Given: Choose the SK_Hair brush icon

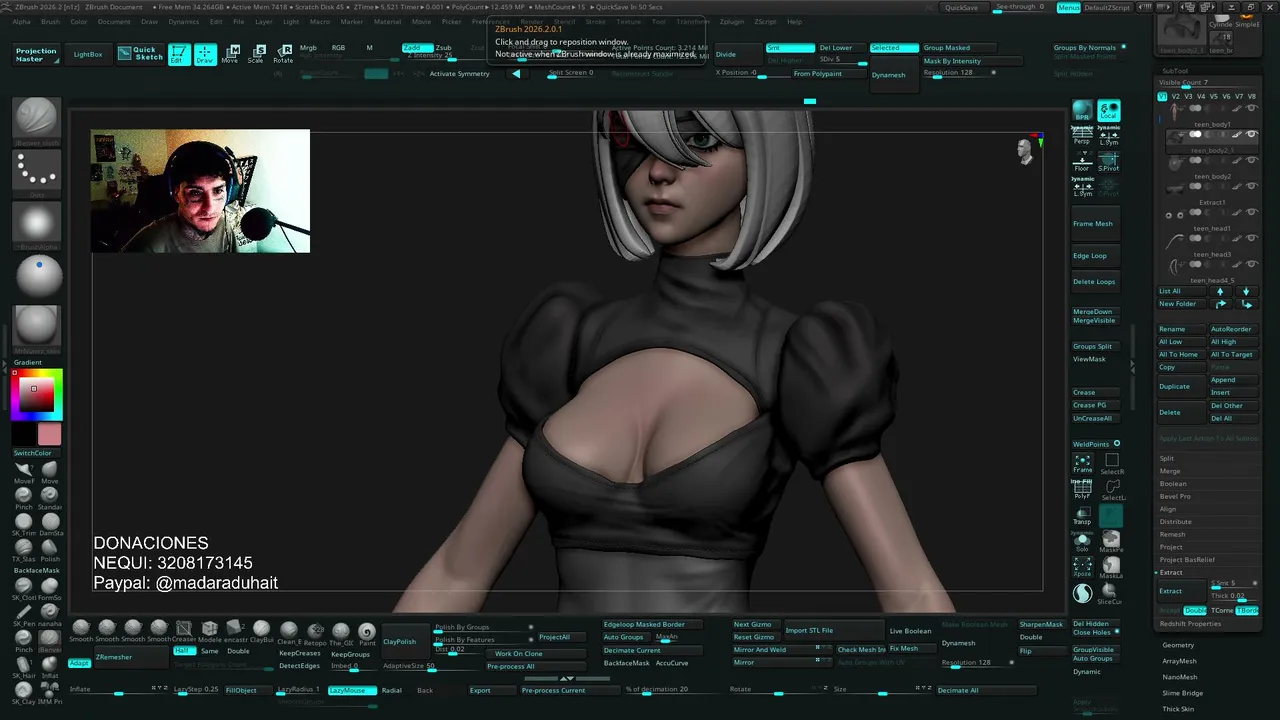Looking at the screenshot, I should click(23, 667).
